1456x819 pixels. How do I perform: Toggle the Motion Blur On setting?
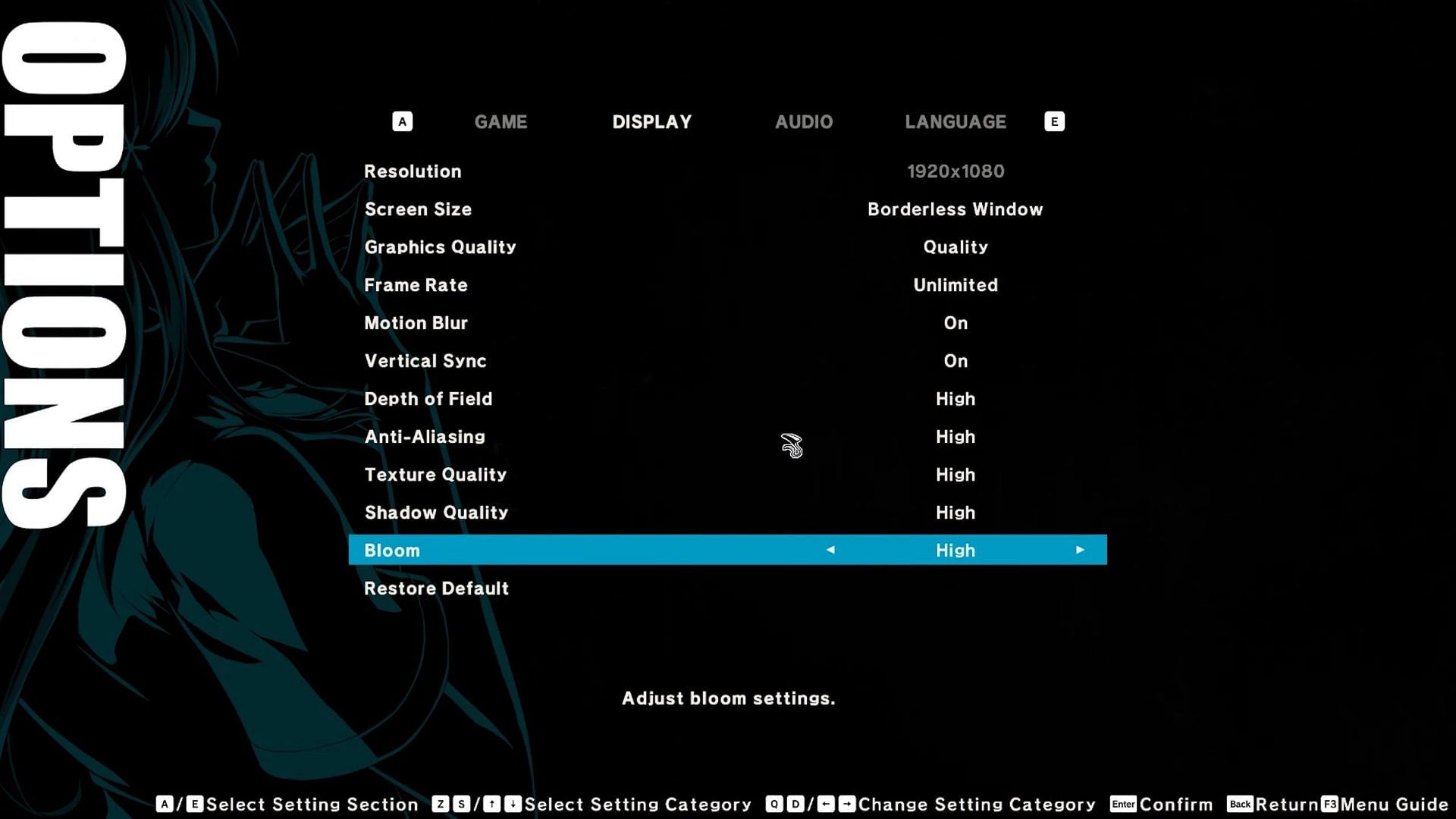(x=955, y=323)
